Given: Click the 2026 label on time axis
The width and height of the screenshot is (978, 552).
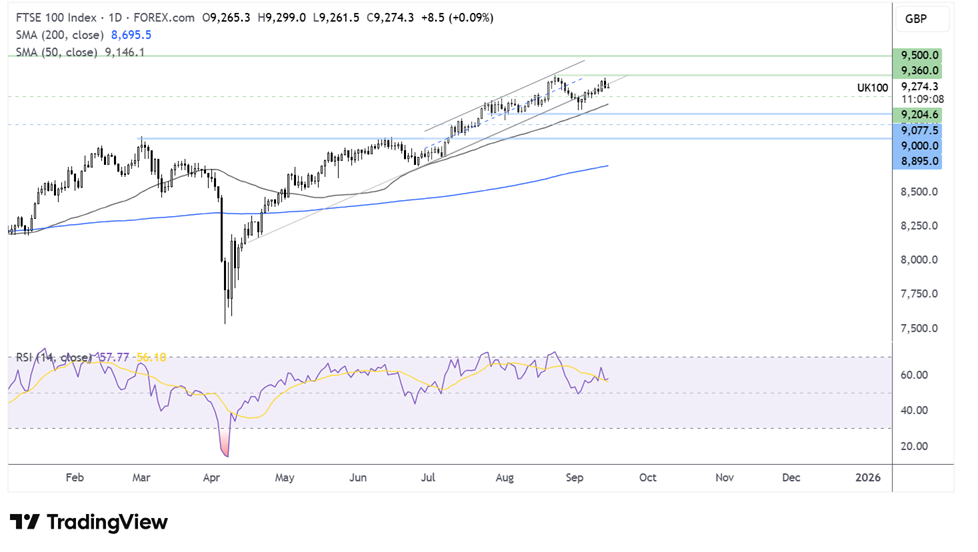Looking at the screenshot, I should click(868, 478).
